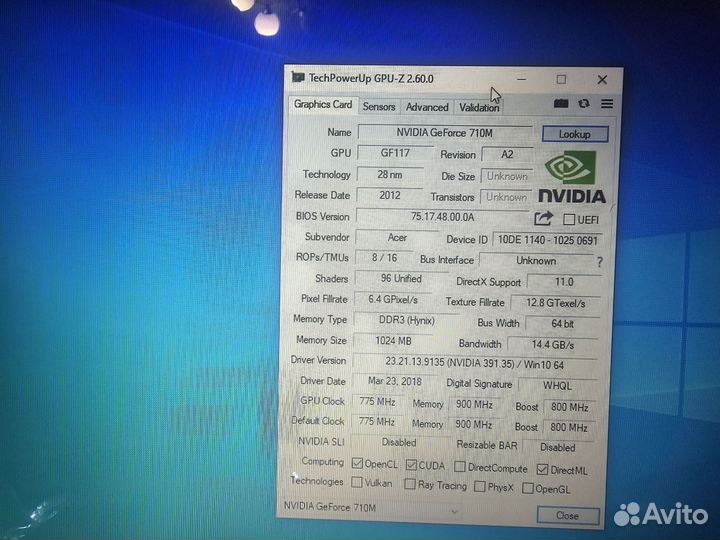Click the GPU field showing GF117
The image size is (720, 540).
point(395,153)
